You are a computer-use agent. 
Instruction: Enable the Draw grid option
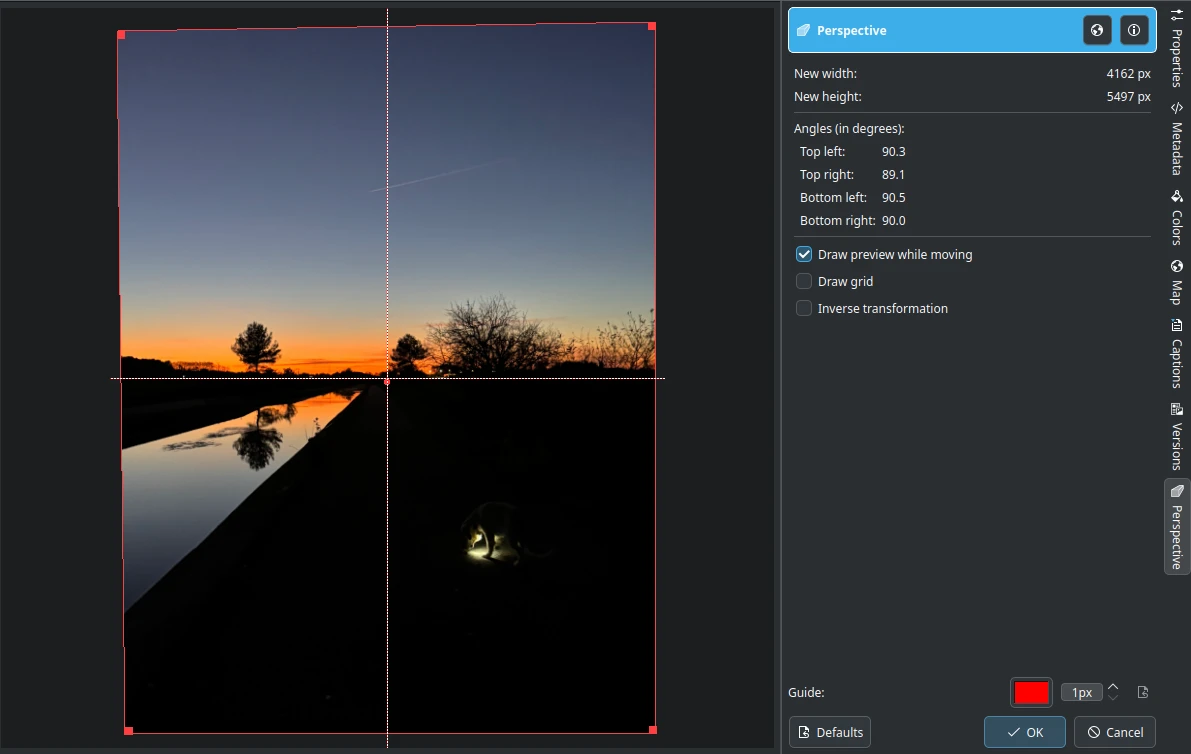coord(804,281)
